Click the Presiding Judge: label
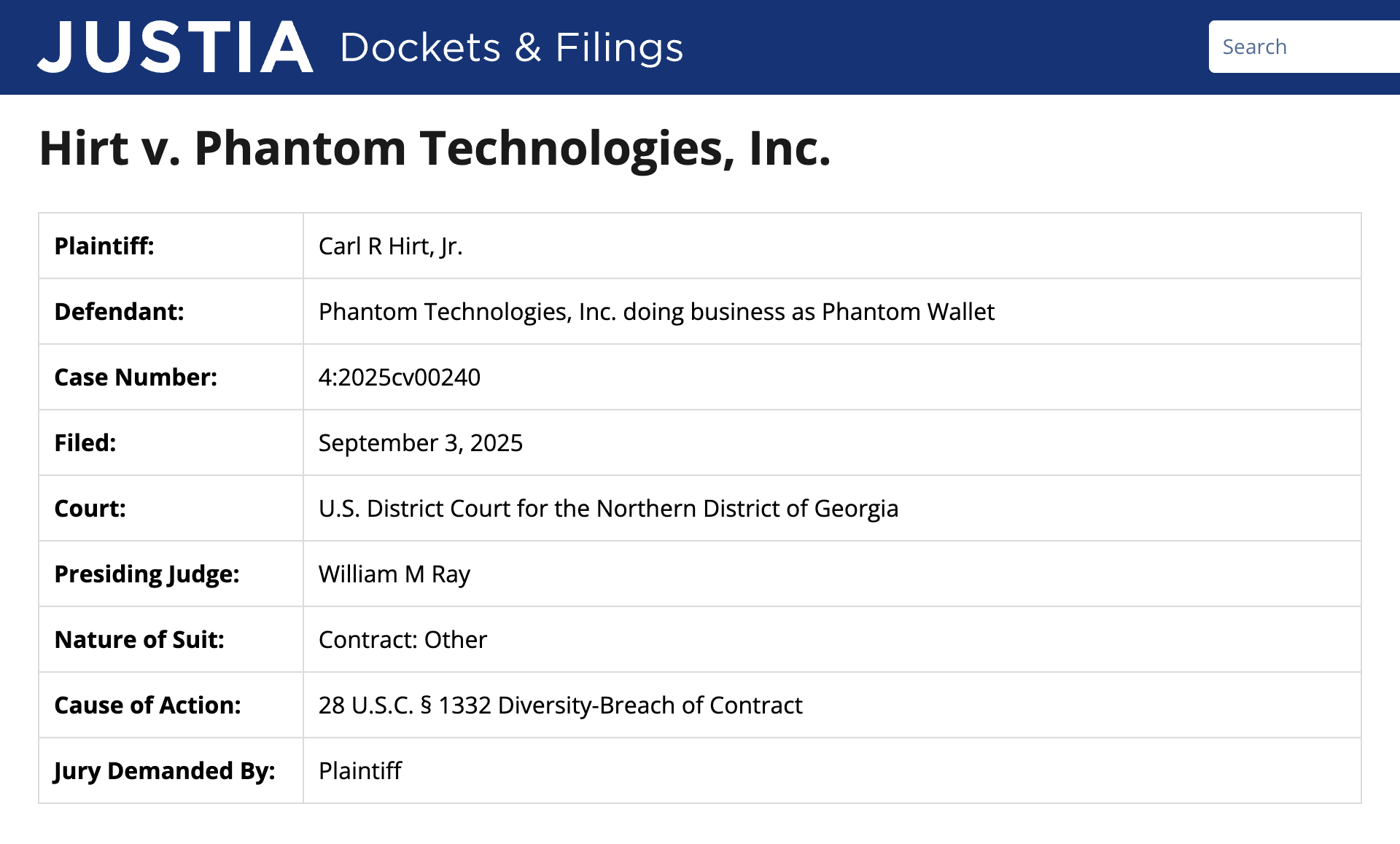 tap(147, 574)
